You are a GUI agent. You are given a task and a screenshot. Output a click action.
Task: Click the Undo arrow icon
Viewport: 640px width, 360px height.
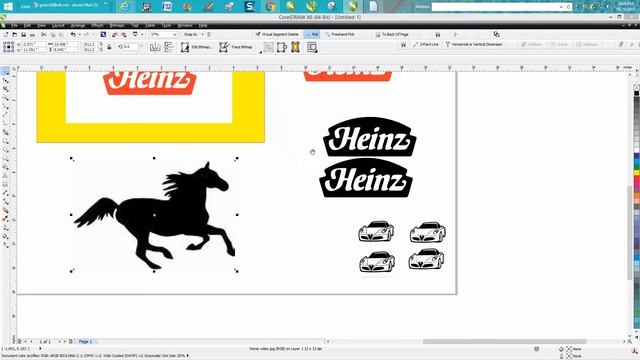[x=73, y=35]
